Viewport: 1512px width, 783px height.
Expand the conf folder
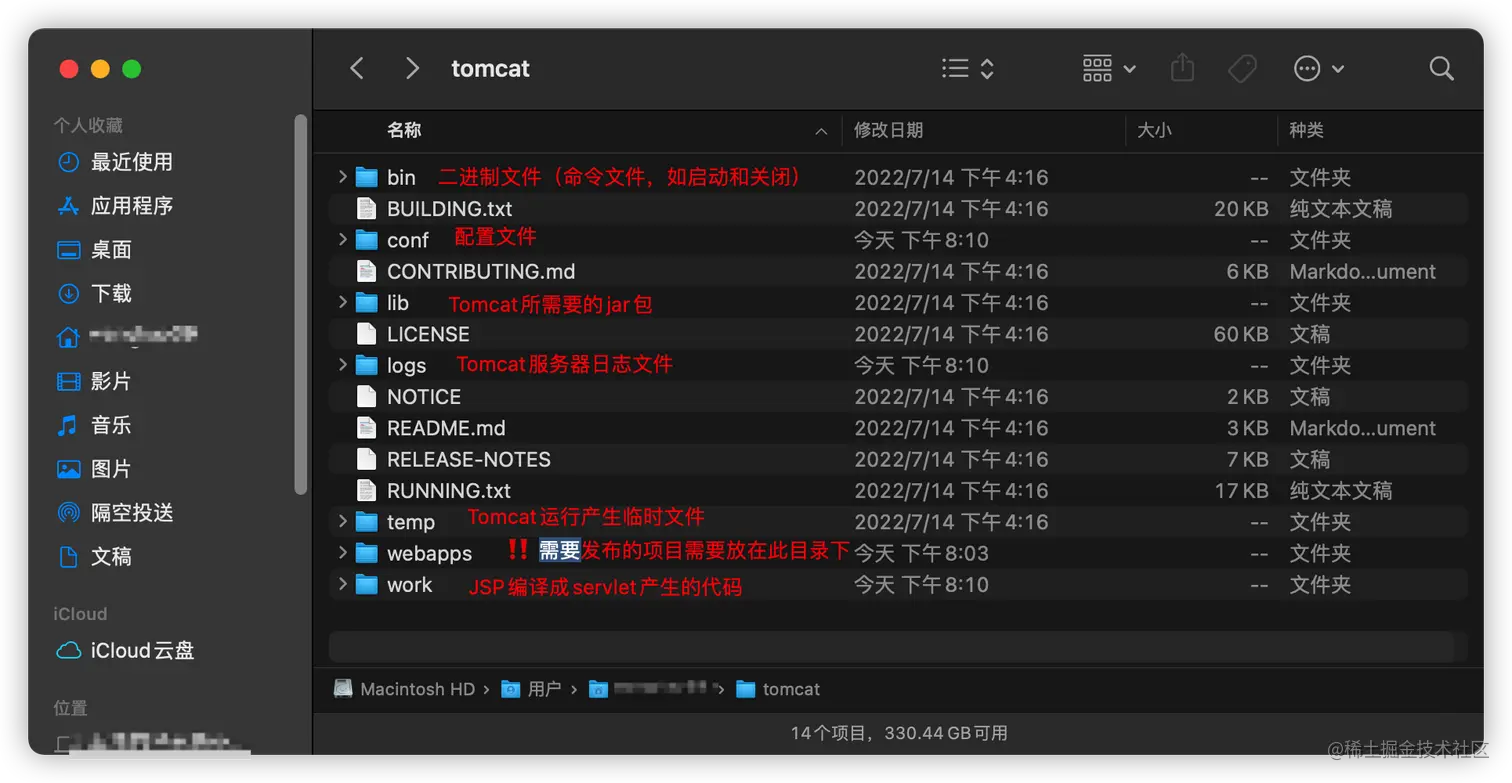click(x=342, y=240)
